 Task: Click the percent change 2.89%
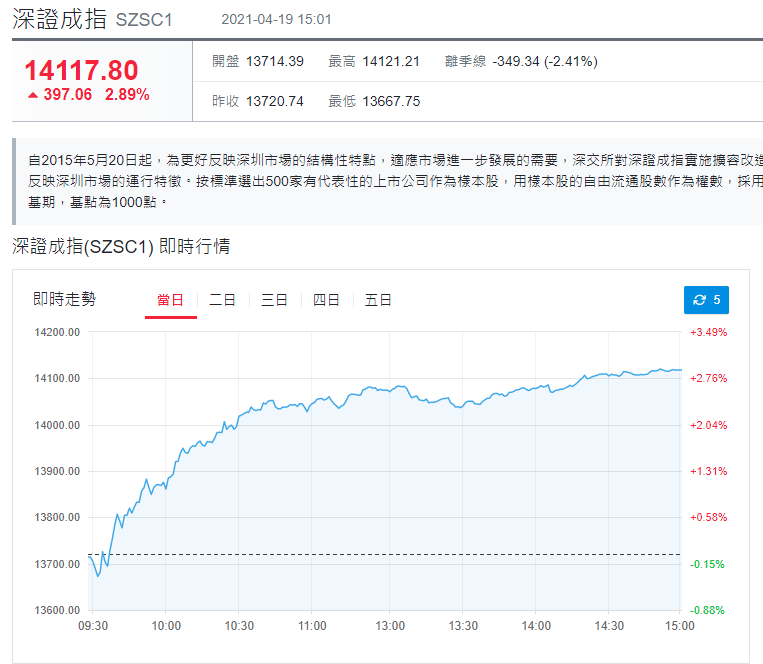[x=127, y=94]
